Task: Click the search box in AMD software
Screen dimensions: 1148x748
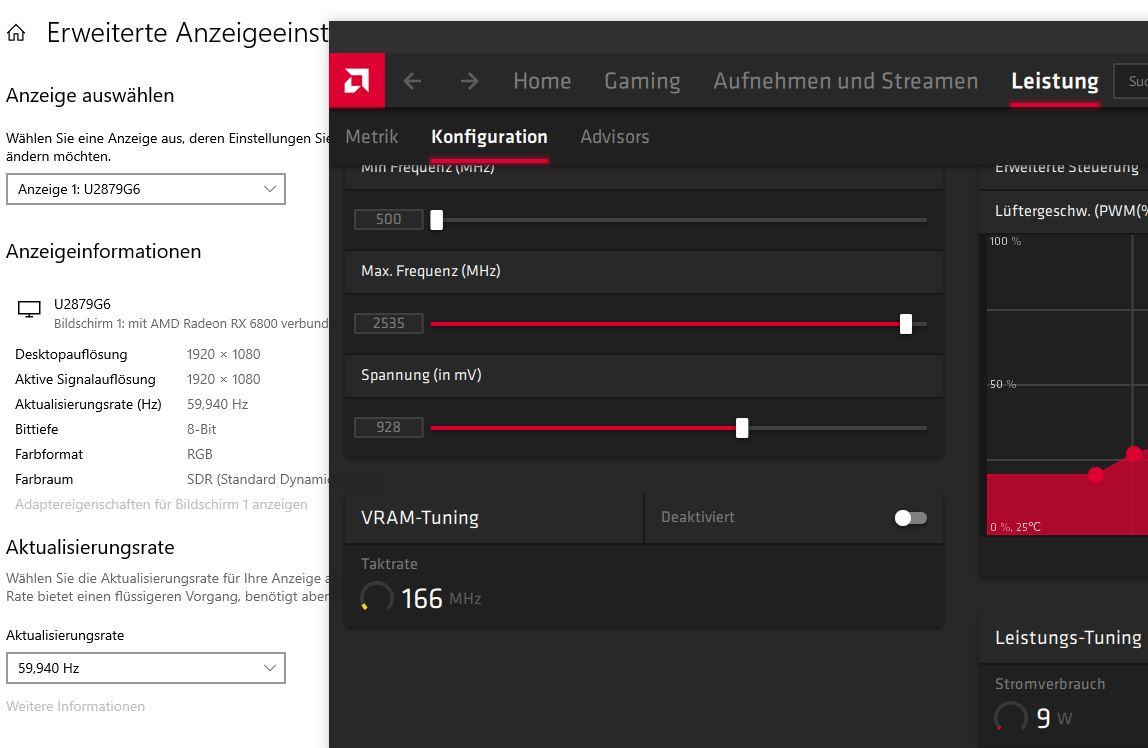Action: (1130, 81)
